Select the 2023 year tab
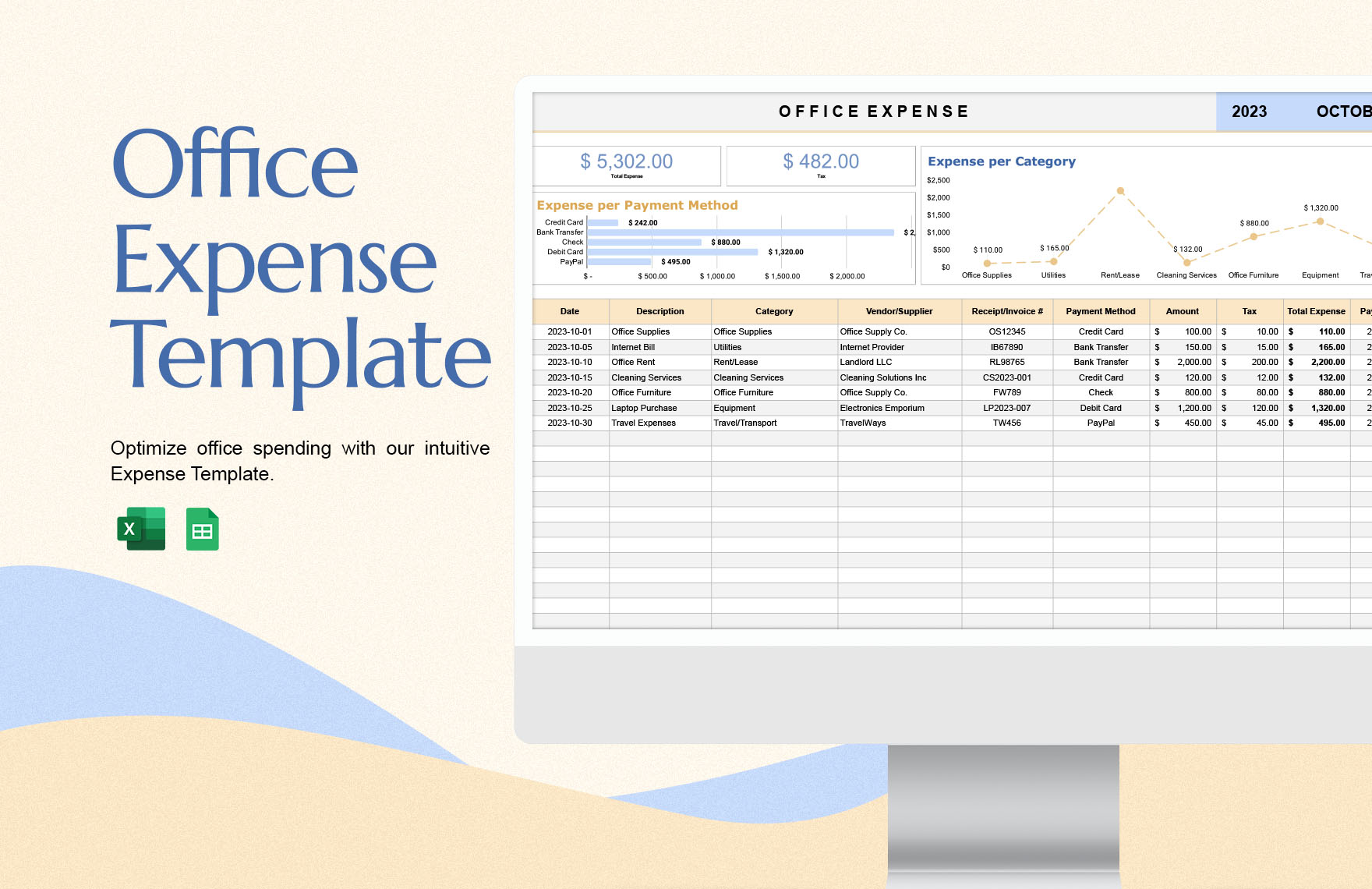This screenshot has height=889, width=1372. (1250, 112)
